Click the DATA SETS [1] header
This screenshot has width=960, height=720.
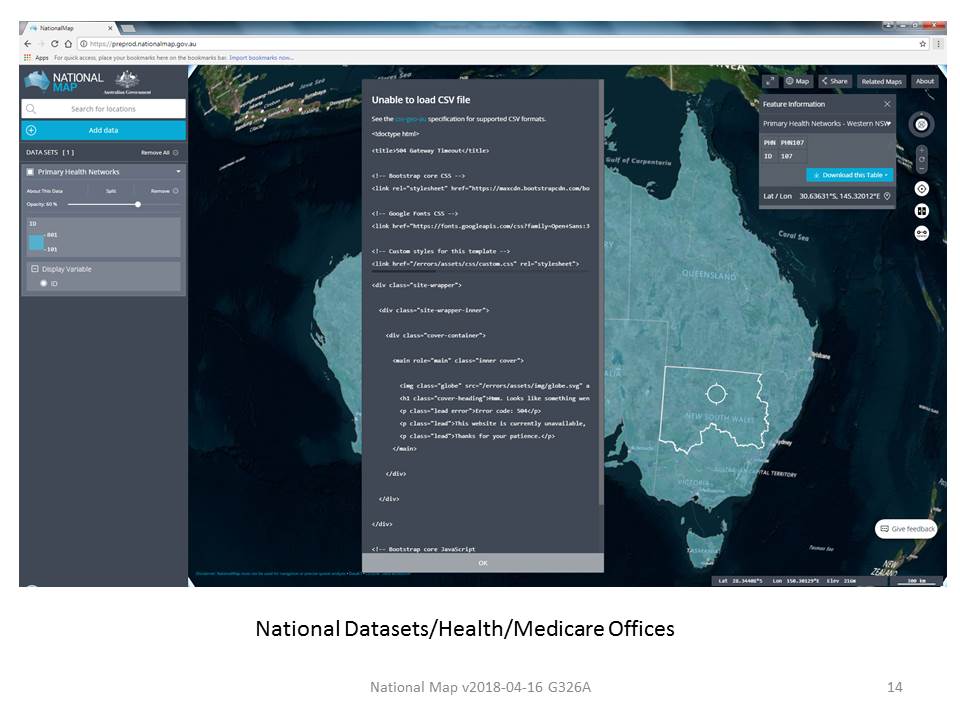coord(50,152)
